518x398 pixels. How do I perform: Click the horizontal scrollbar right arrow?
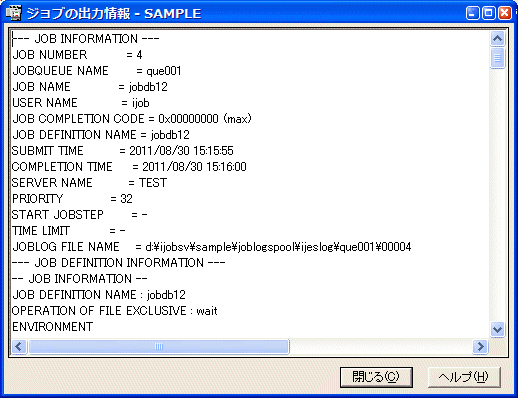pos(480,346)
